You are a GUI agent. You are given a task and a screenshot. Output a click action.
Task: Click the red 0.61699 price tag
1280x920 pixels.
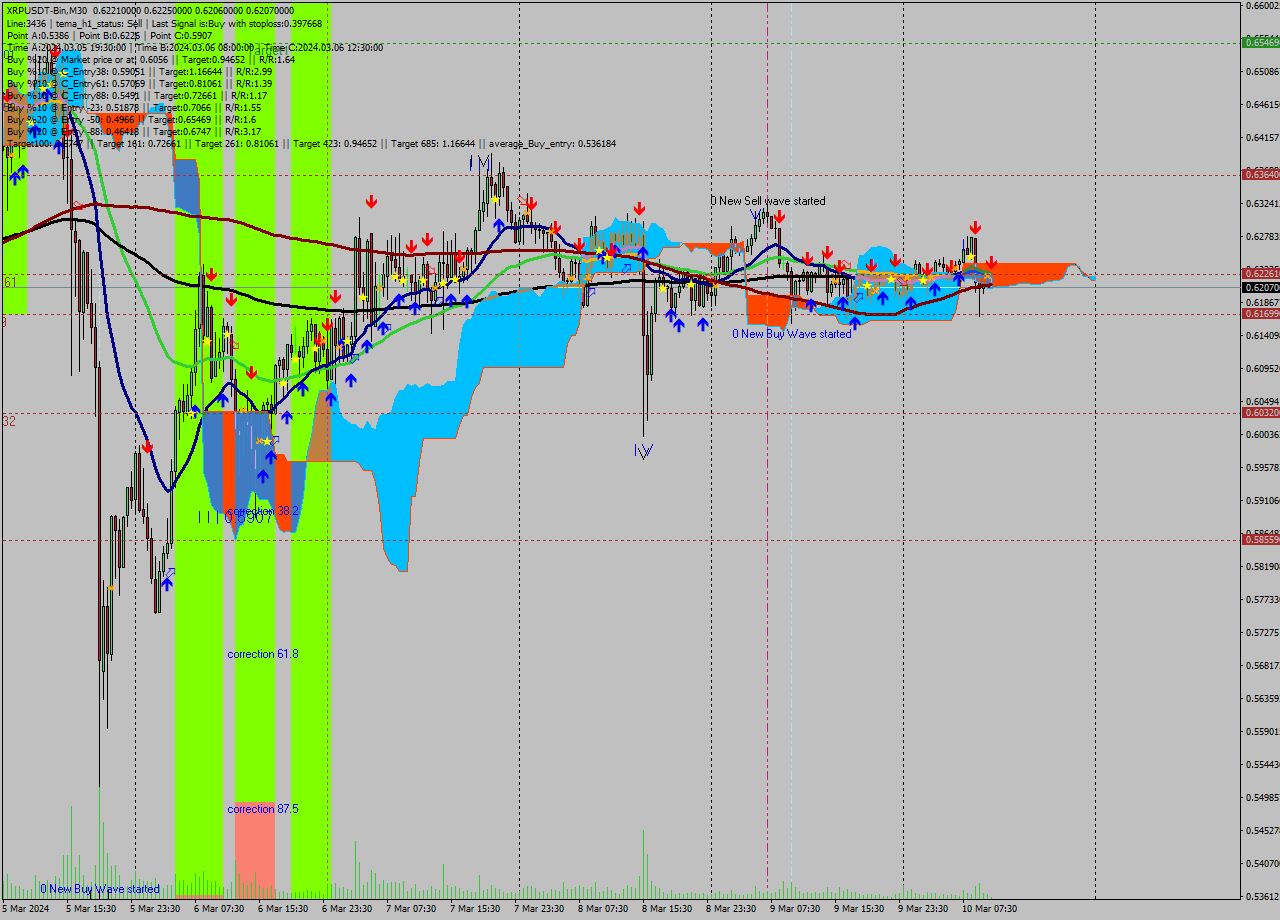pos(1260,313)
